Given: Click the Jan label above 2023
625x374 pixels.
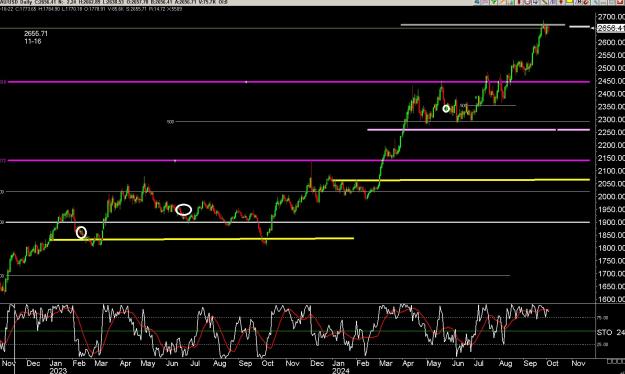Looking at the screenshot, I should [56, 363].
